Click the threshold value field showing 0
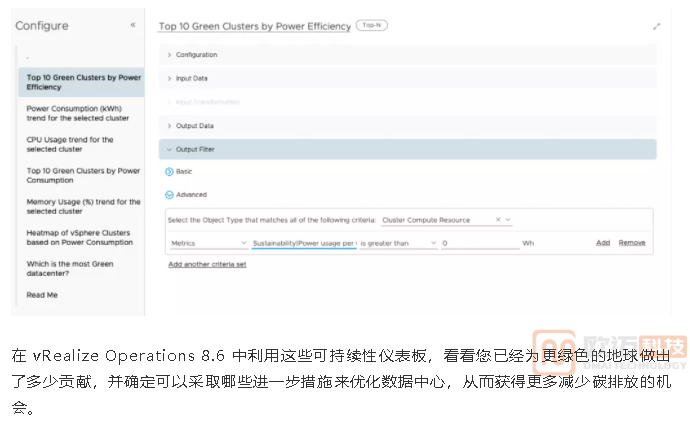The height and width of the screenshot is (432, 690). [x=480, y=243]
